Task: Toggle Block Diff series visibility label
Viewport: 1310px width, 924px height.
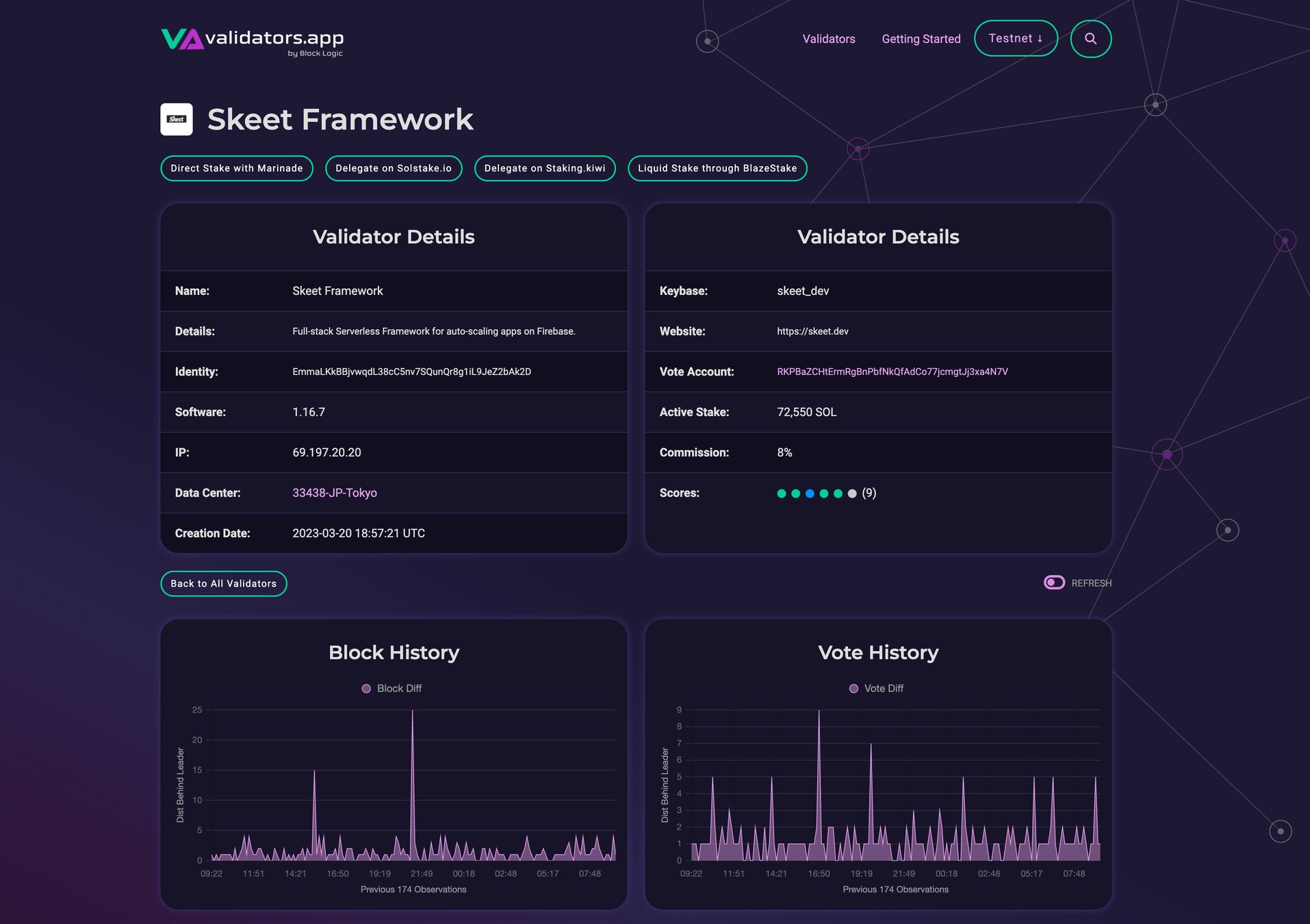Action: [x=399, y=689]
